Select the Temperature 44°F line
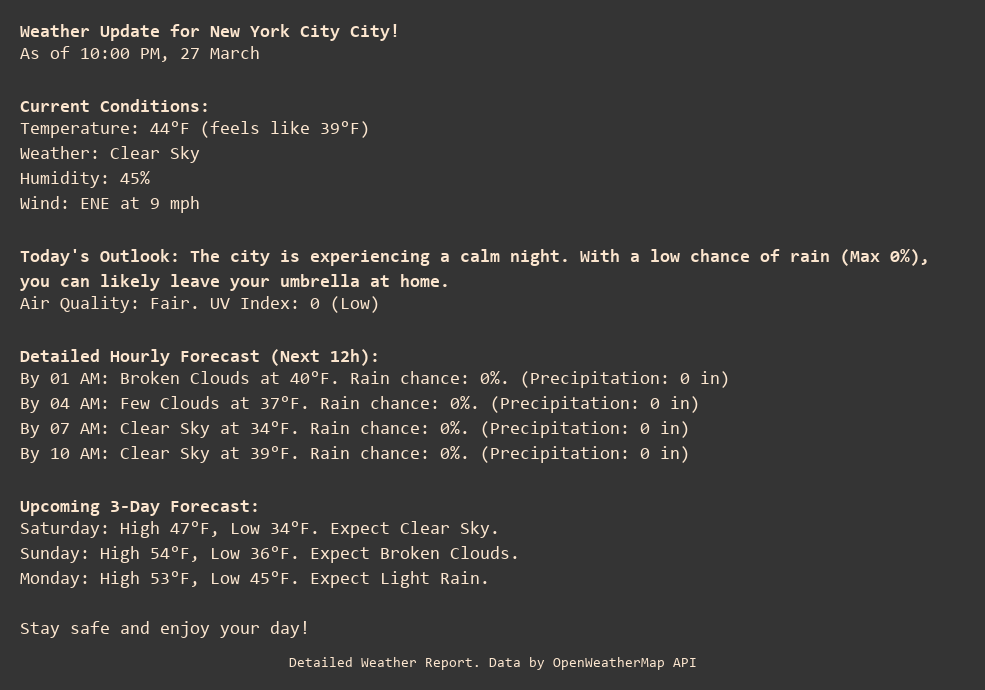Screen dimensions: 985x690 pos(194,128)
